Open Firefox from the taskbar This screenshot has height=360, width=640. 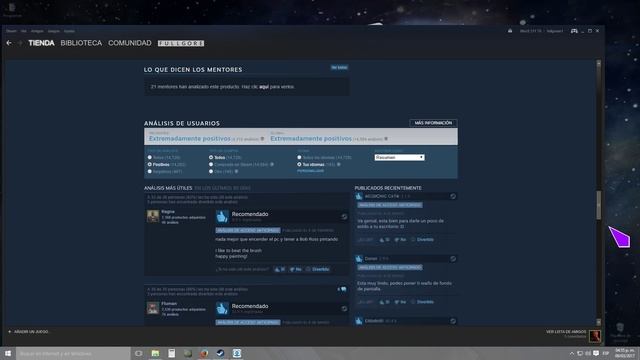(204, 353)
